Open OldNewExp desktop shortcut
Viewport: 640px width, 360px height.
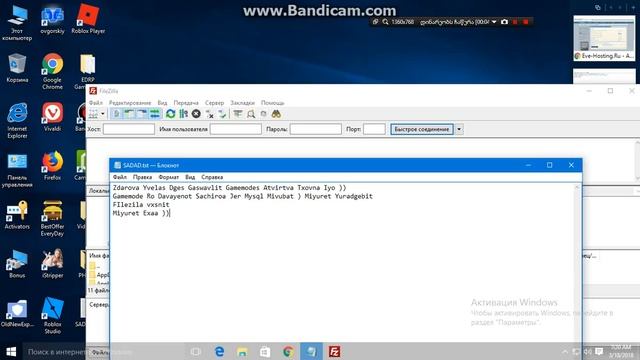click(x=17, y=313)
